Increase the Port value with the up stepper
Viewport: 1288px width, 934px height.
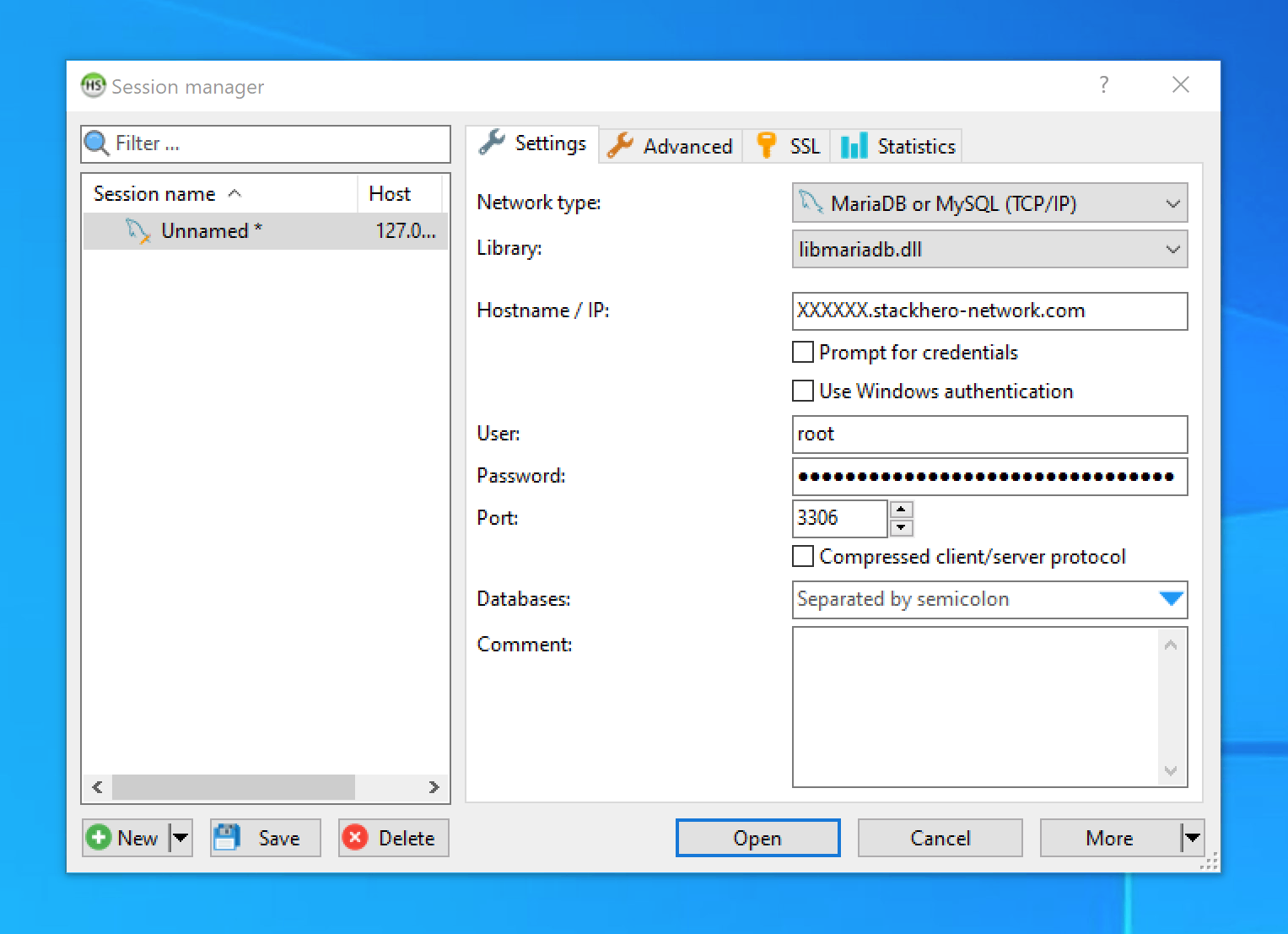(x=900, y=509)
